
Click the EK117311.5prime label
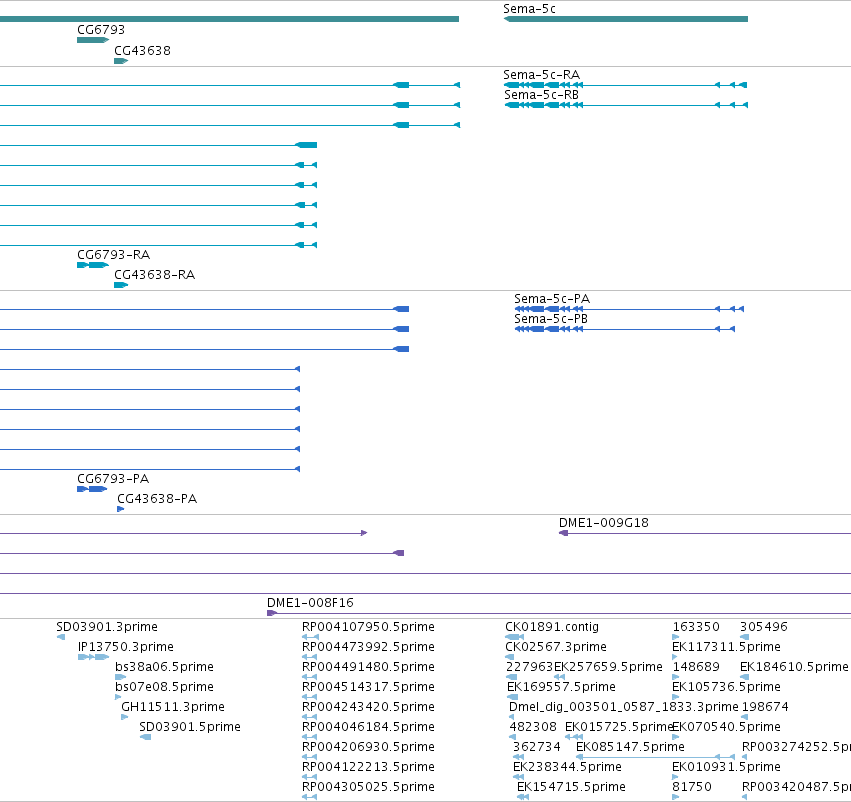(726, 647)
